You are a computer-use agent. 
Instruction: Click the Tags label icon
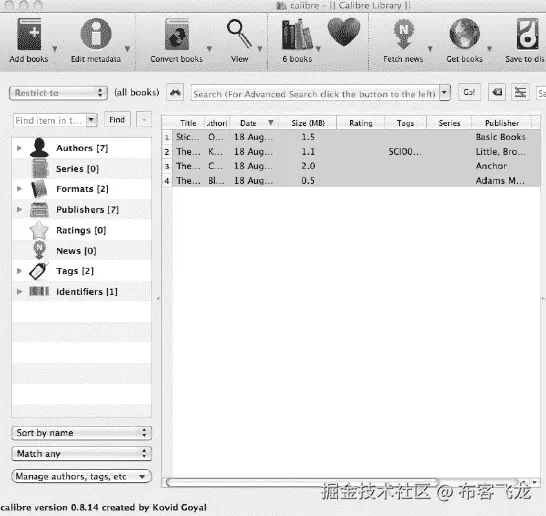(x=38, y=271)
